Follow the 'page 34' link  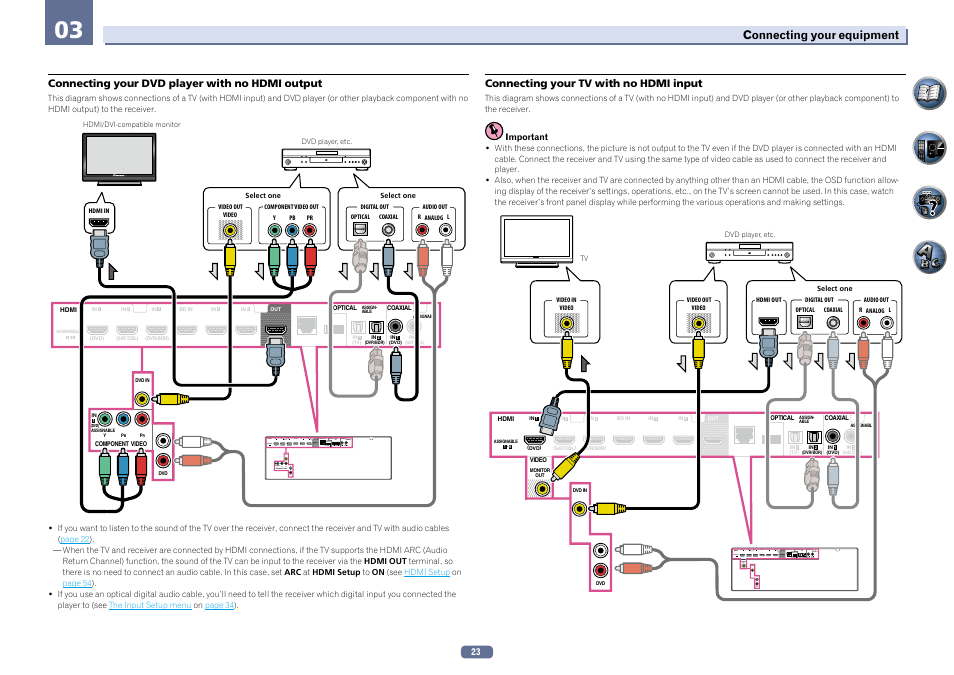[220, 605]
